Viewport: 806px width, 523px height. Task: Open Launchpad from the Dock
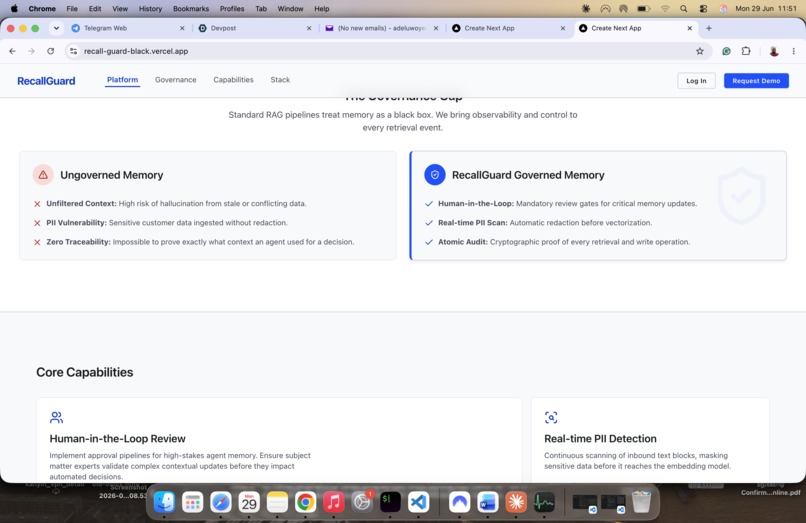pos(193,501)
